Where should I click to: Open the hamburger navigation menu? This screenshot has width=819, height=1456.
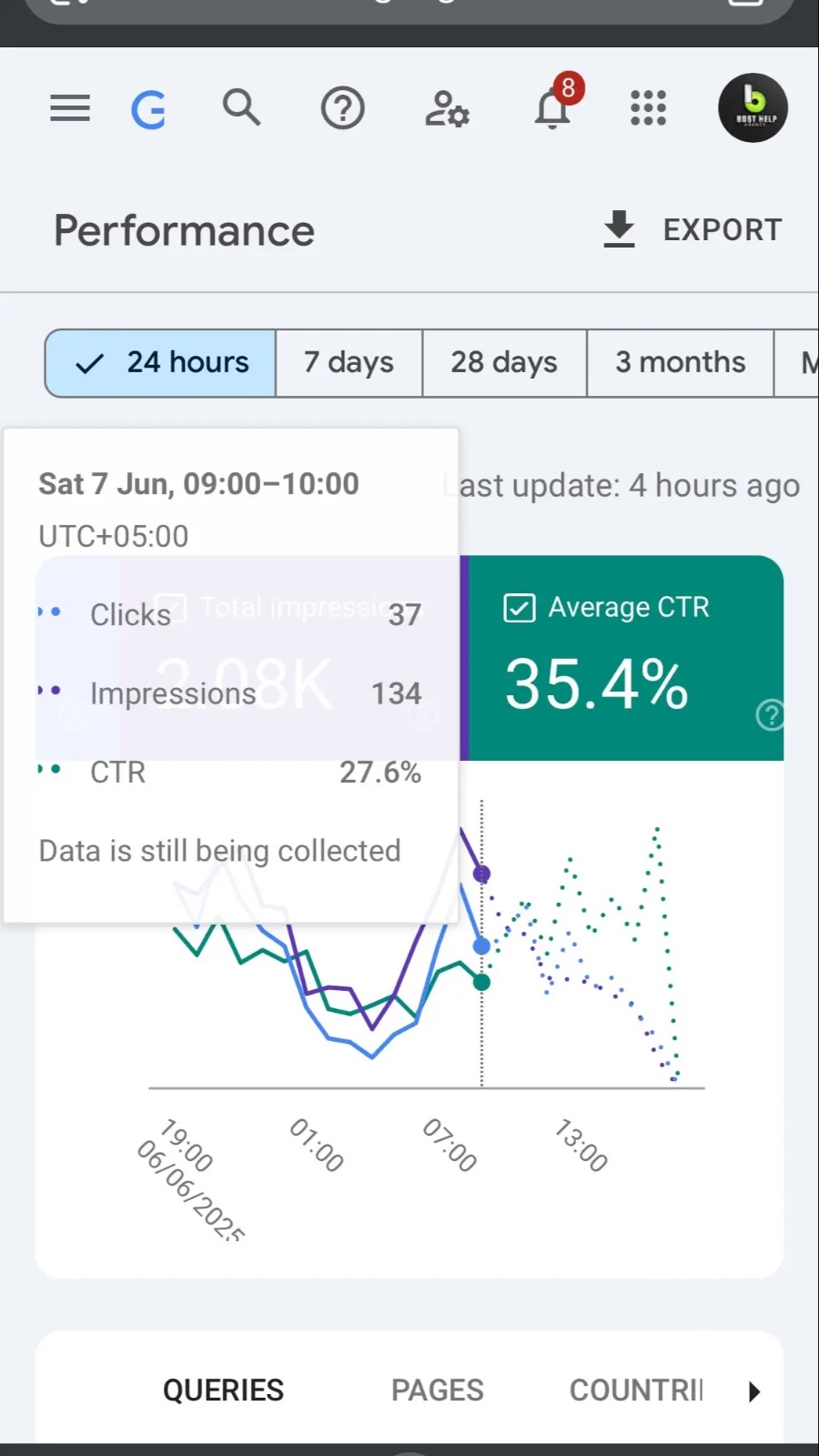pyautogui.click(x=70, y=108)
